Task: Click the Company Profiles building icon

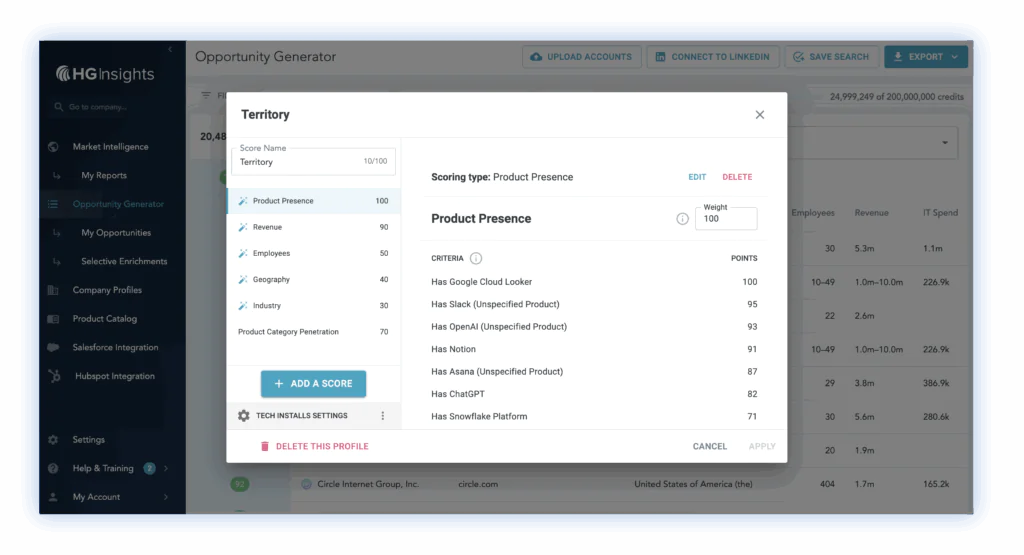Action: tap(54, 290)
